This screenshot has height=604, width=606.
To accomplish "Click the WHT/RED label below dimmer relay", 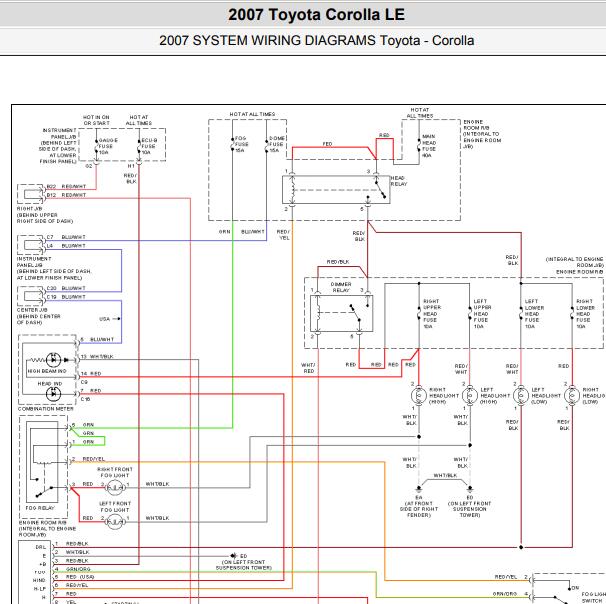I will 308,368.
